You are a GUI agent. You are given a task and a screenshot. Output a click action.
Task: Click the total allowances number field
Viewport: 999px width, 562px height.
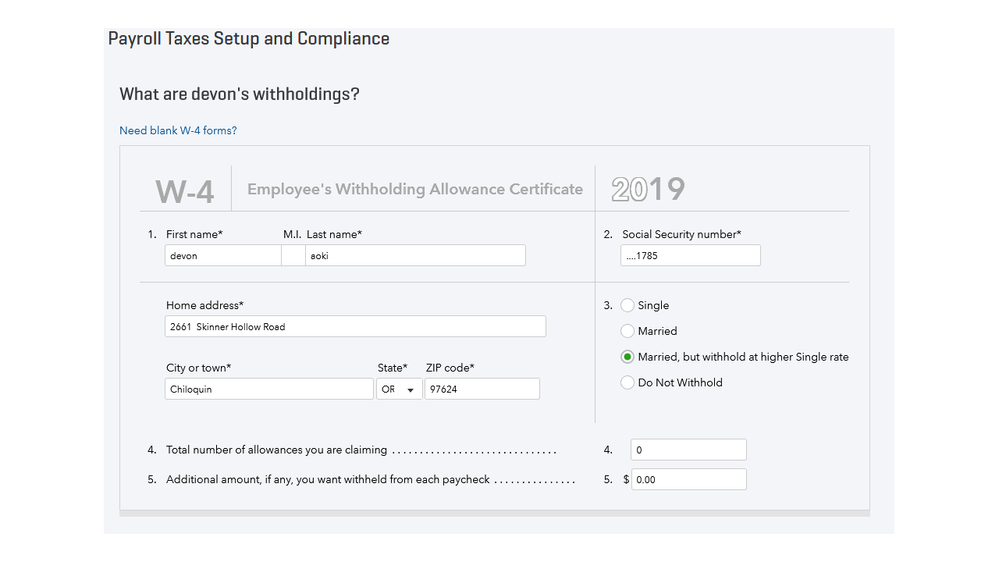pos(688,450)
